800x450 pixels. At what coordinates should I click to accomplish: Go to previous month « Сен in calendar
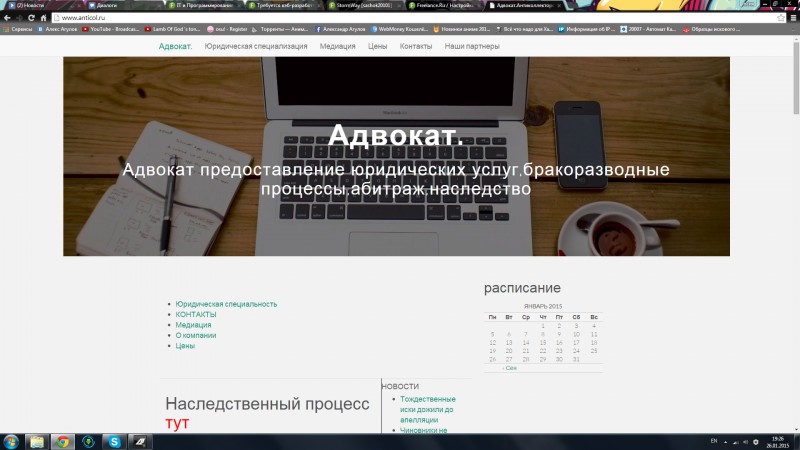pos(509,368)
